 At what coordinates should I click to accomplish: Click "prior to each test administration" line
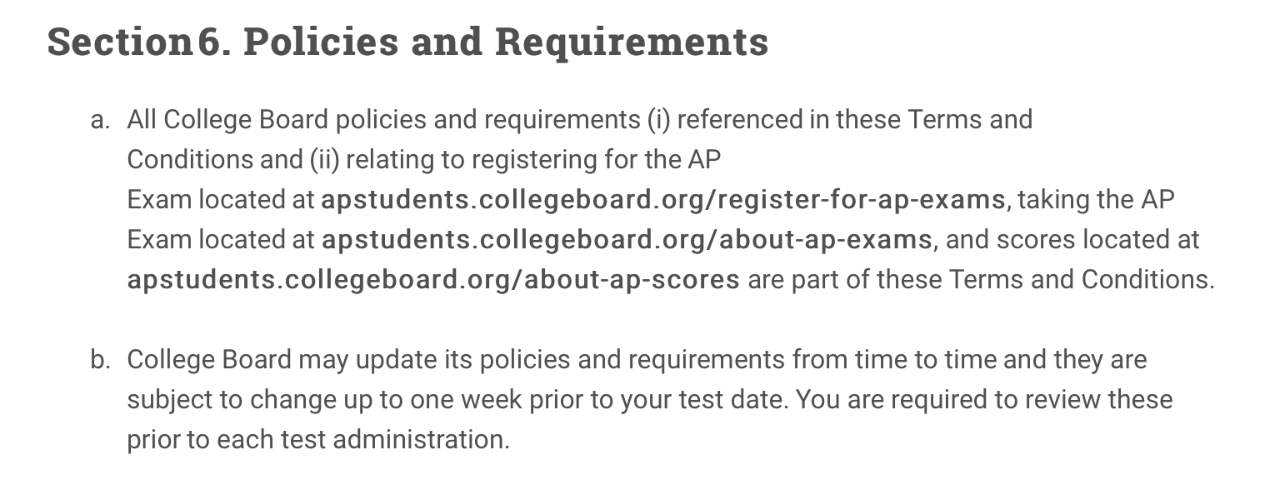pos(318,440)
